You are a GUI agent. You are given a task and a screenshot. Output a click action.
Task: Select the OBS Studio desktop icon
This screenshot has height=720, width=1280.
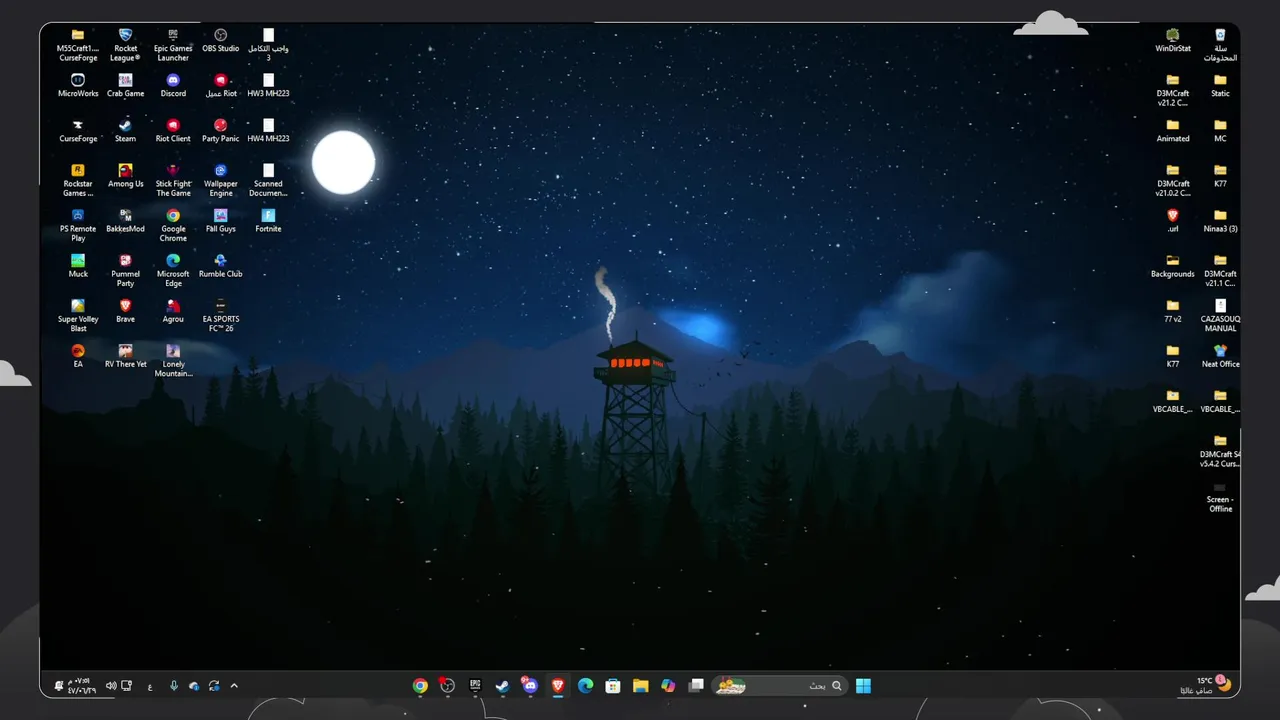(221, 41)
